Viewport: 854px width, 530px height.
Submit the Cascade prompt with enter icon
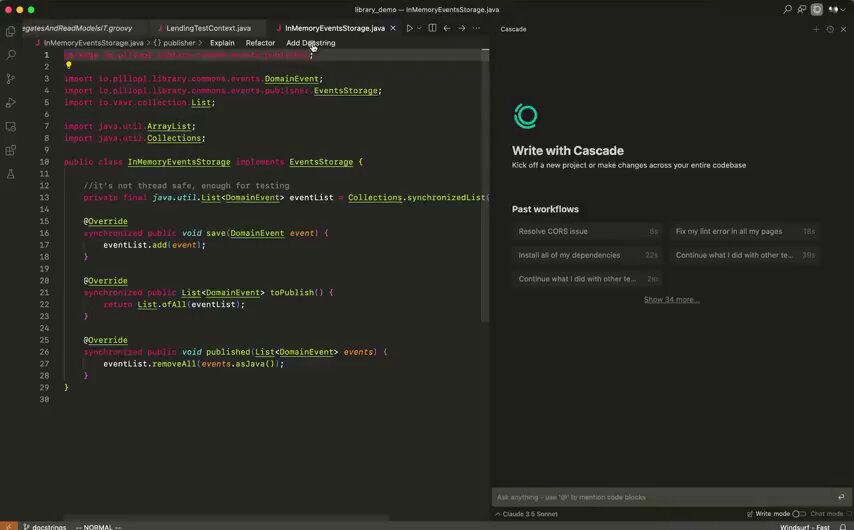[841, 497]
